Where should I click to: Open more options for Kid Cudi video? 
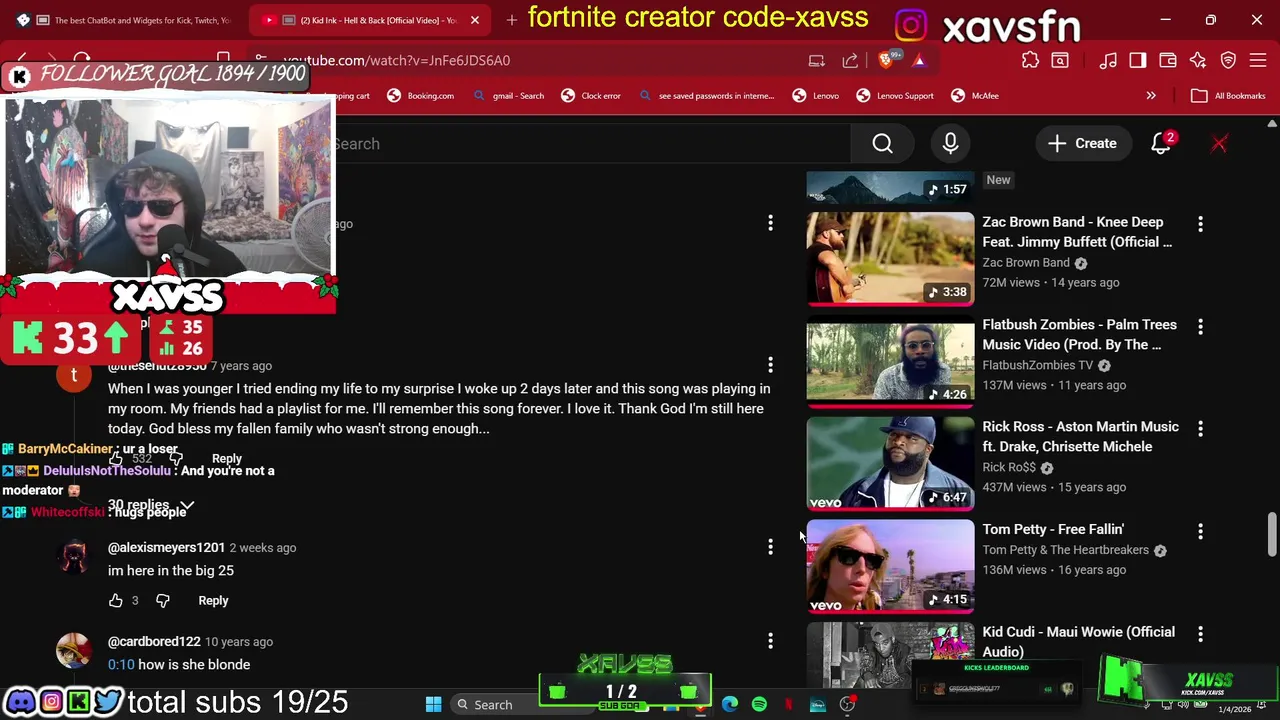point(1200,633)
